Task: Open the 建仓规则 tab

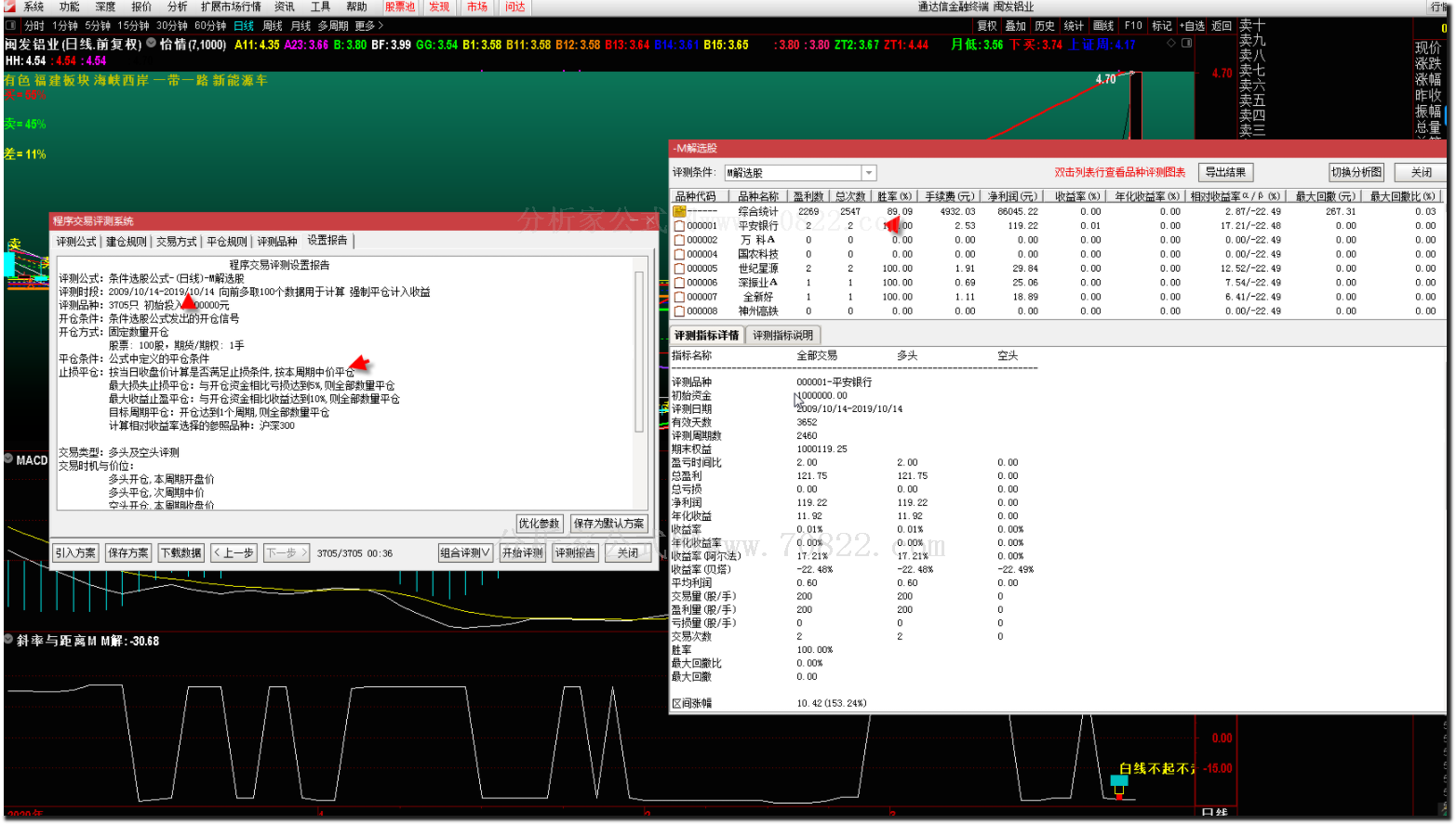Action: (x=126, y=241)
